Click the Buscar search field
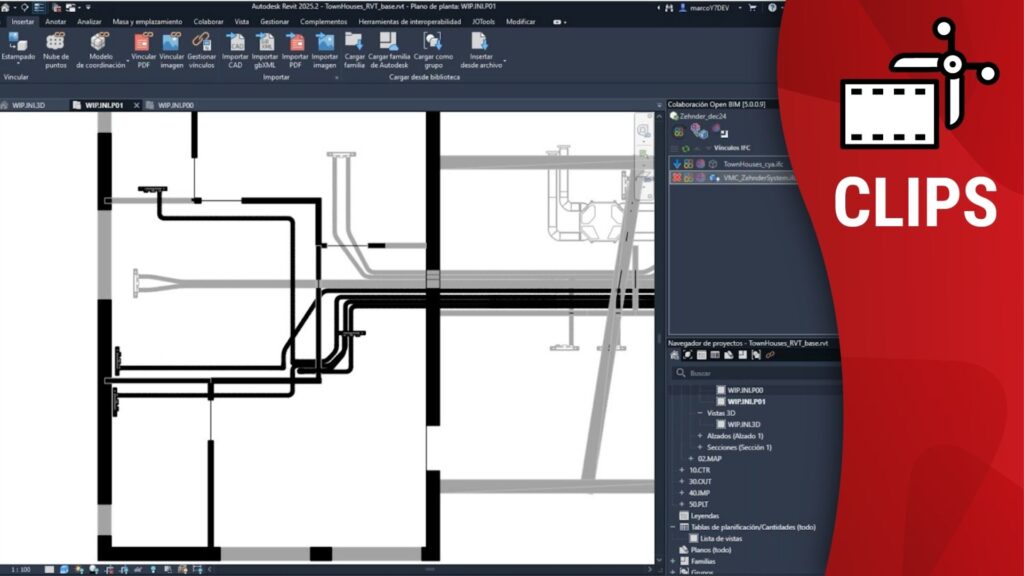 pos(760,373)
